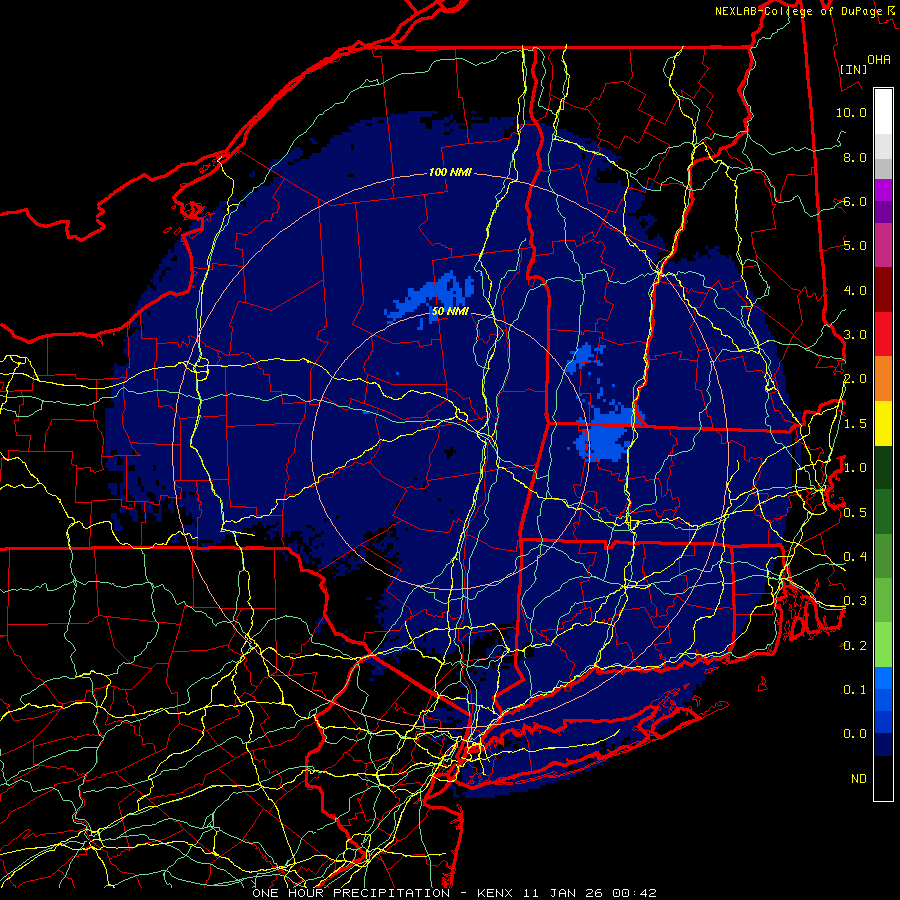
Task: Select the bright red legend swatch near 3.0
Action: click(x=883, y=334)
